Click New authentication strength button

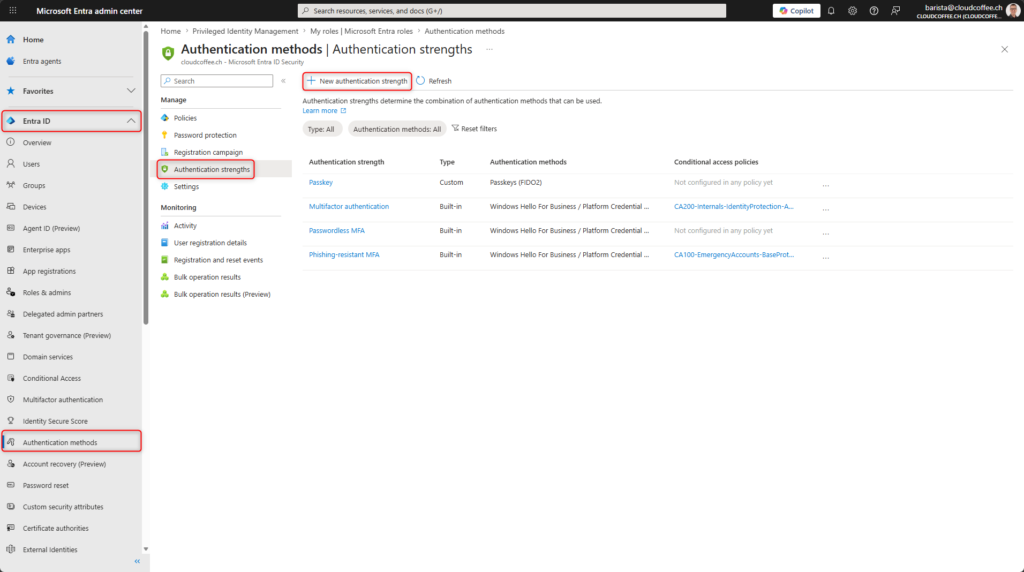(x=357, y=81)
